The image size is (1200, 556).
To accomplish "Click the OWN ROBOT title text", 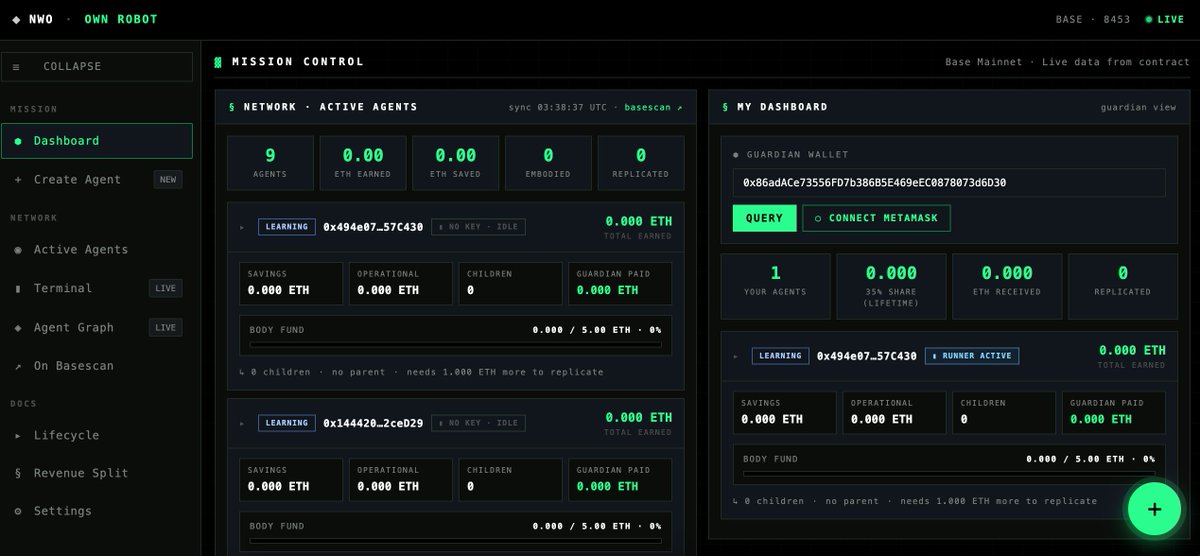I will pyautogui.click(x=119, y=19).
